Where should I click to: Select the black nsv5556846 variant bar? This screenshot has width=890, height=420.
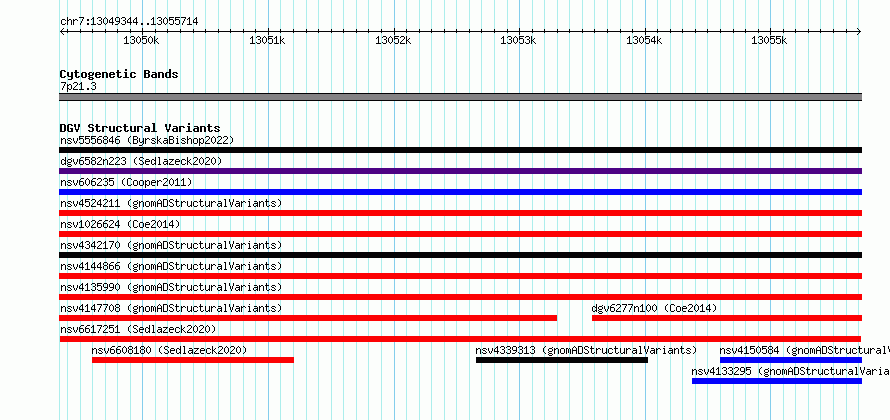tap(460, 150)
